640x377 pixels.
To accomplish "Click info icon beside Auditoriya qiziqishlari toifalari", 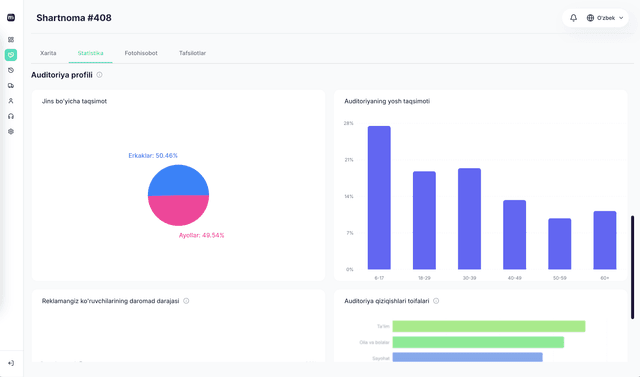I will [x=436, y=301].
